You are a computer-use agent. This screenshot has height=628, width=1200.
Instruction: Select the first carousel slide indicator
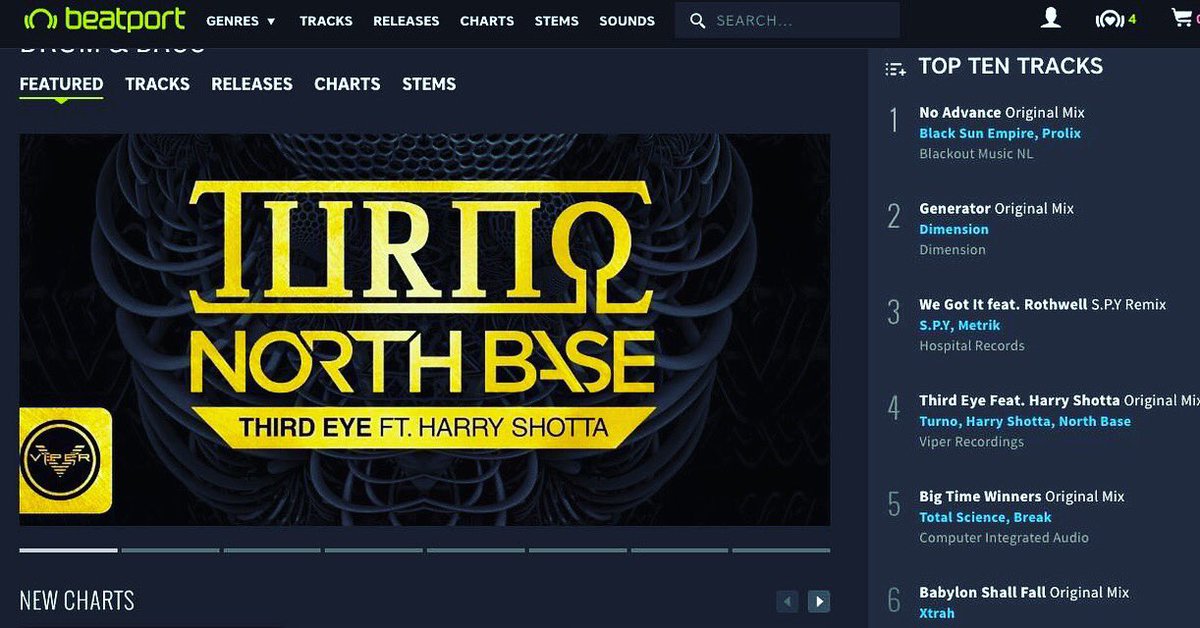tap(68, 550)
